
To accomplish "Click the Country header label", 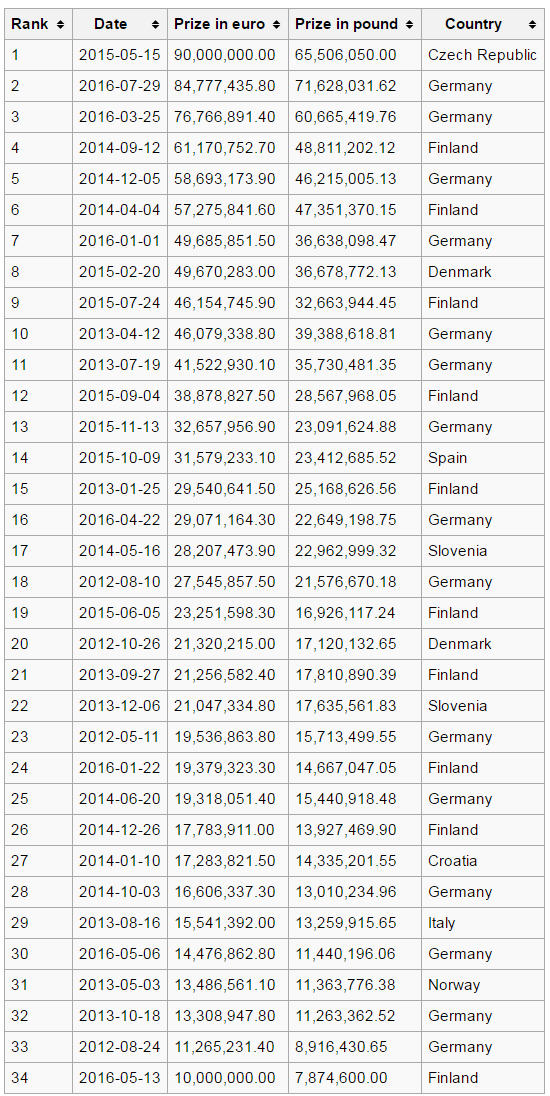I will point(473,24).
